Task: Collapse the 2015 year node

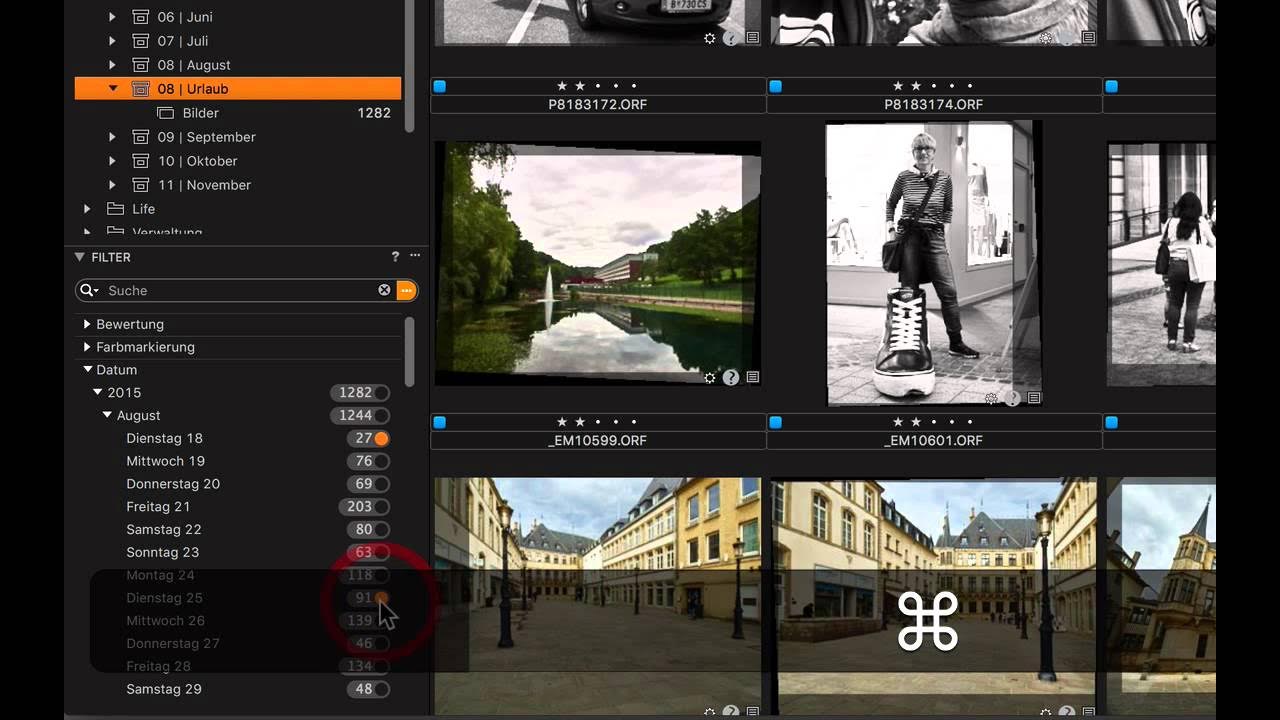Action: click(97, 393)
